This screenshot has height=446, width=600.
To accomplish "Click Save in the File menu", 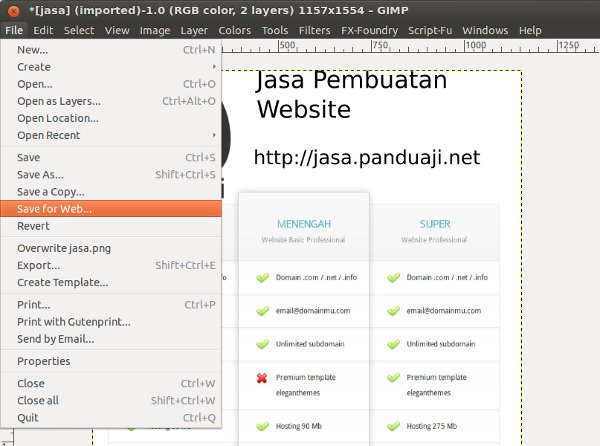I will point(111,158).
